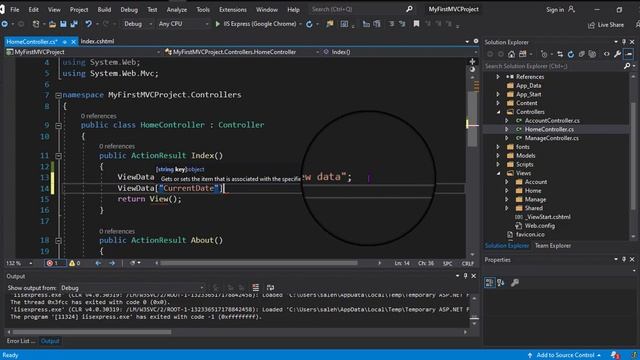Switch to Team Explorer tab
This screenshot has height=360, width=640.
pos(553,246)
